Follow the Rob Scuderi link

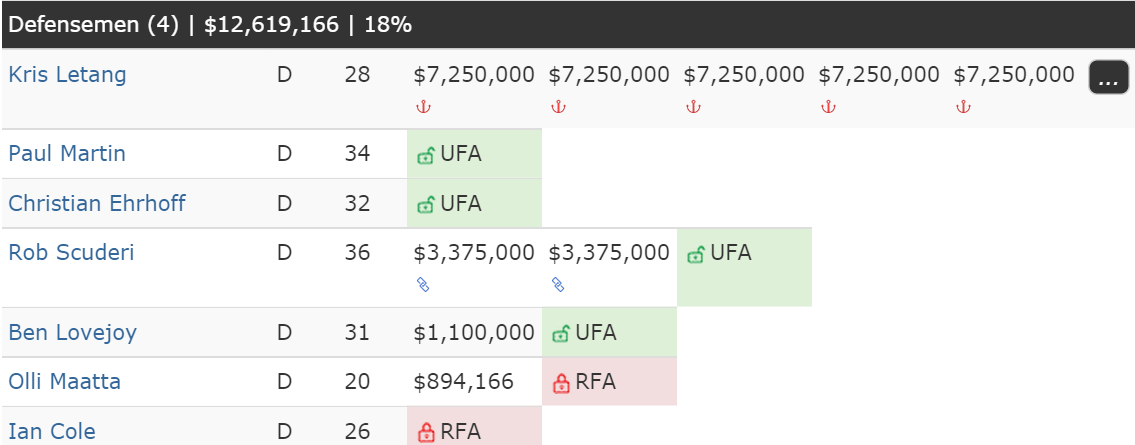pyautogui.click(x=71, y=253)
